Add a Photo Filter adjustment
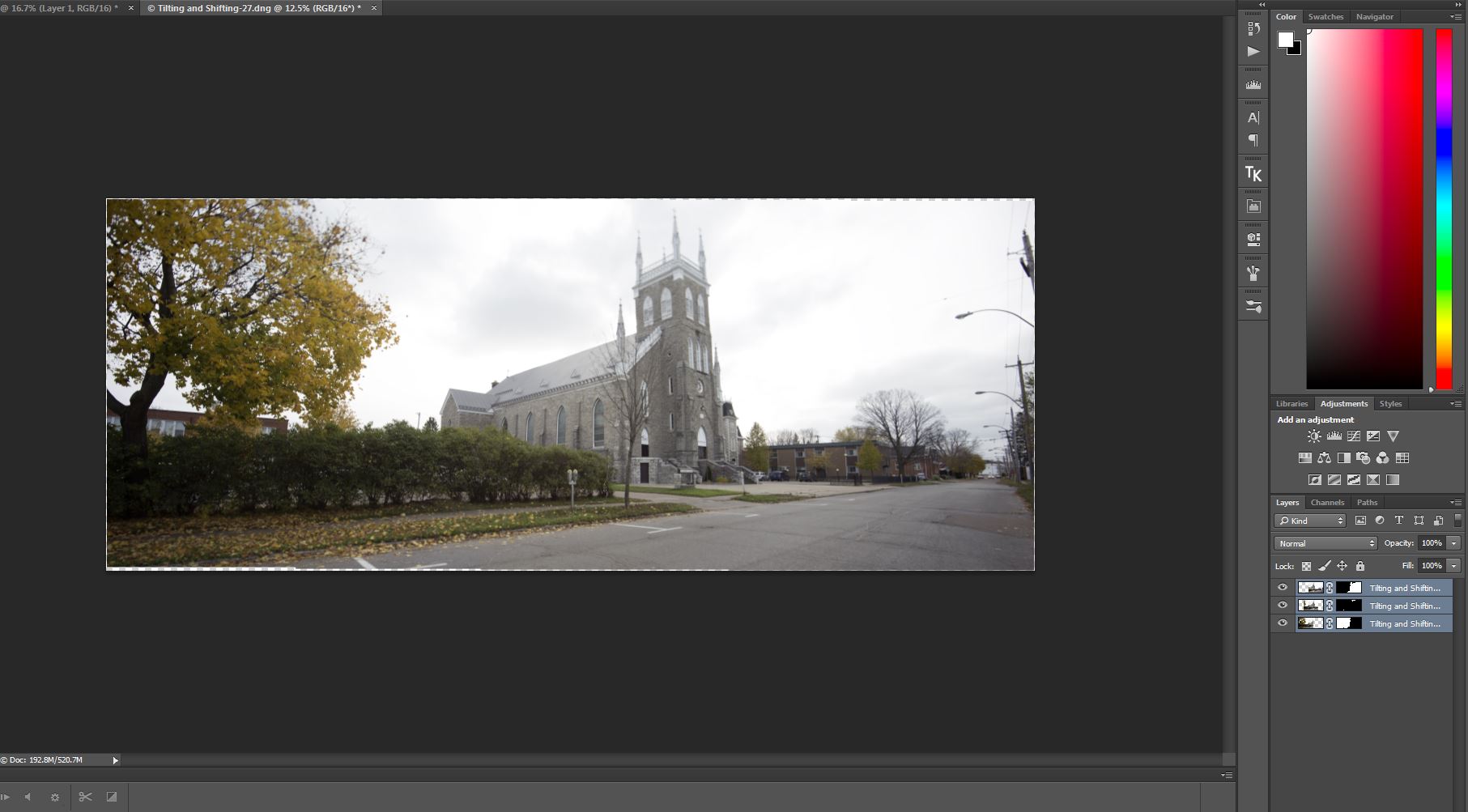Image resolution: width=1468 pixels, height=812 pixels. 1363,457
